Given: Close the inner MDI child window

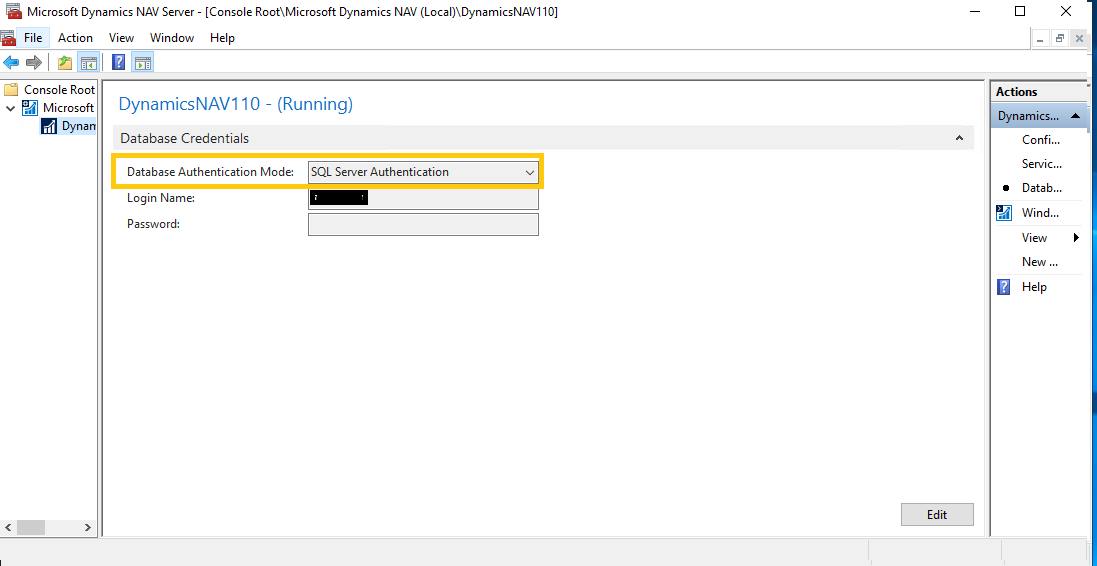Looking at the screenshot, I should click(1080, 39).
